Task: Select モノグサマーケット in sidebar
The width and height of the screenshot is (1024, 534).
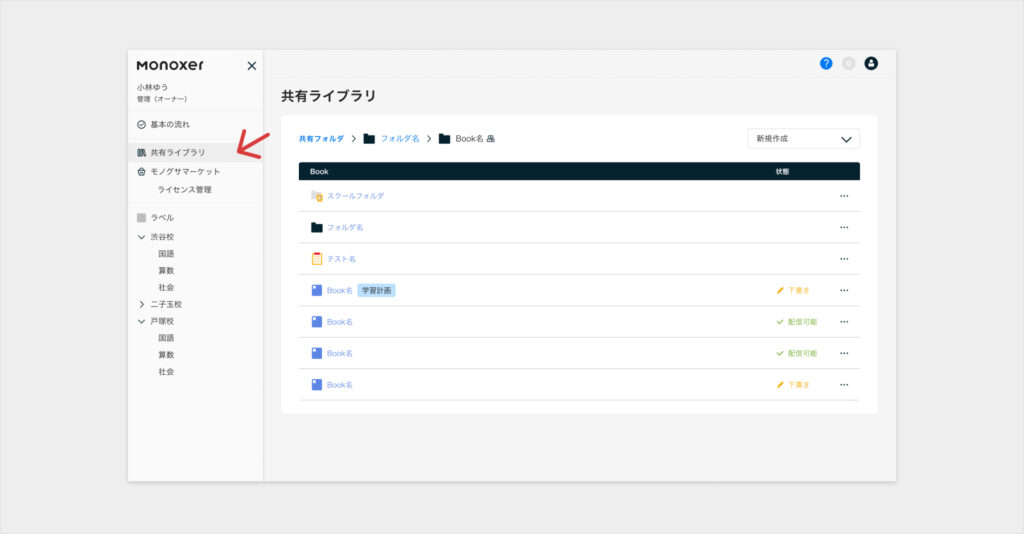Action: (185, 172)
